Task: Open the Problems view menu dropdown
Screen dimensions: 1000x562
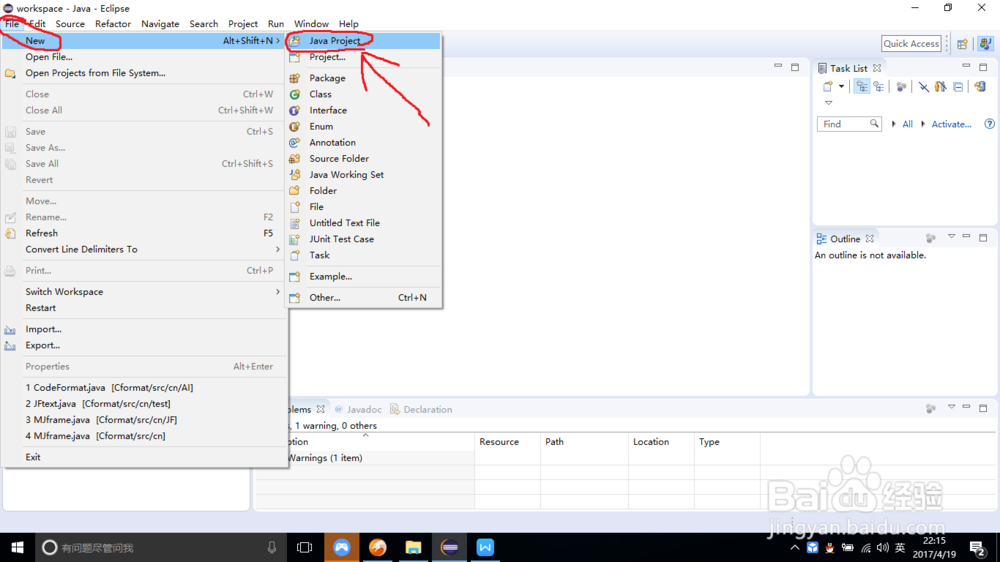Action: (951, 407)
